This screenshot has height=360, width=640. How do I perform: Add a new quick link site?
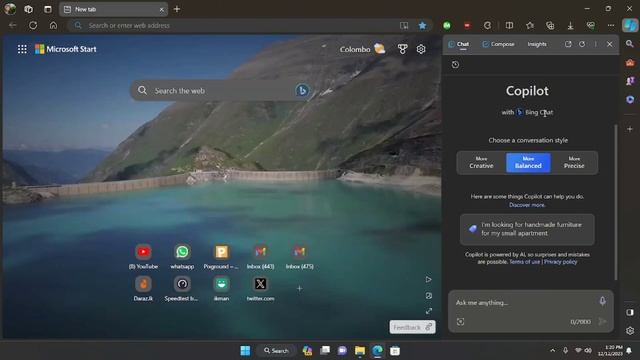[x=299, y=289]
